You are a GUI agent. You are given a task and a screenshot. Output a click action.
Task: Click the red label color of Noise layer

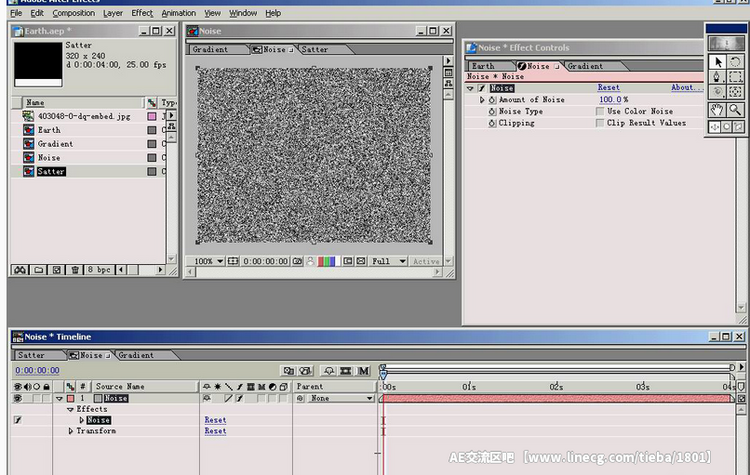click(70, 398)
